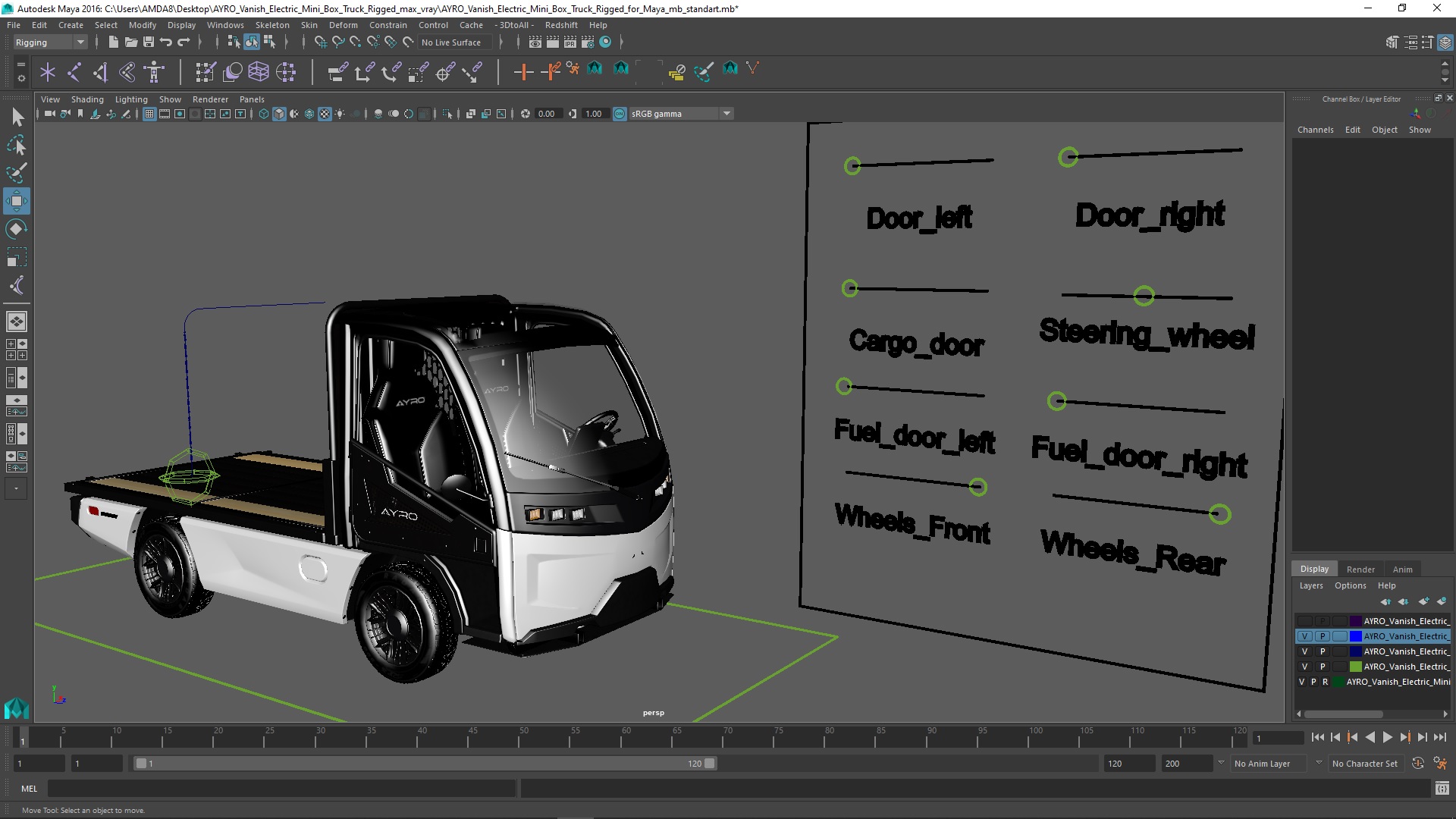Viewport: 1456px width, 819px height.
Task: Switch to the Render layer tab
Action: click(1360, 570)
